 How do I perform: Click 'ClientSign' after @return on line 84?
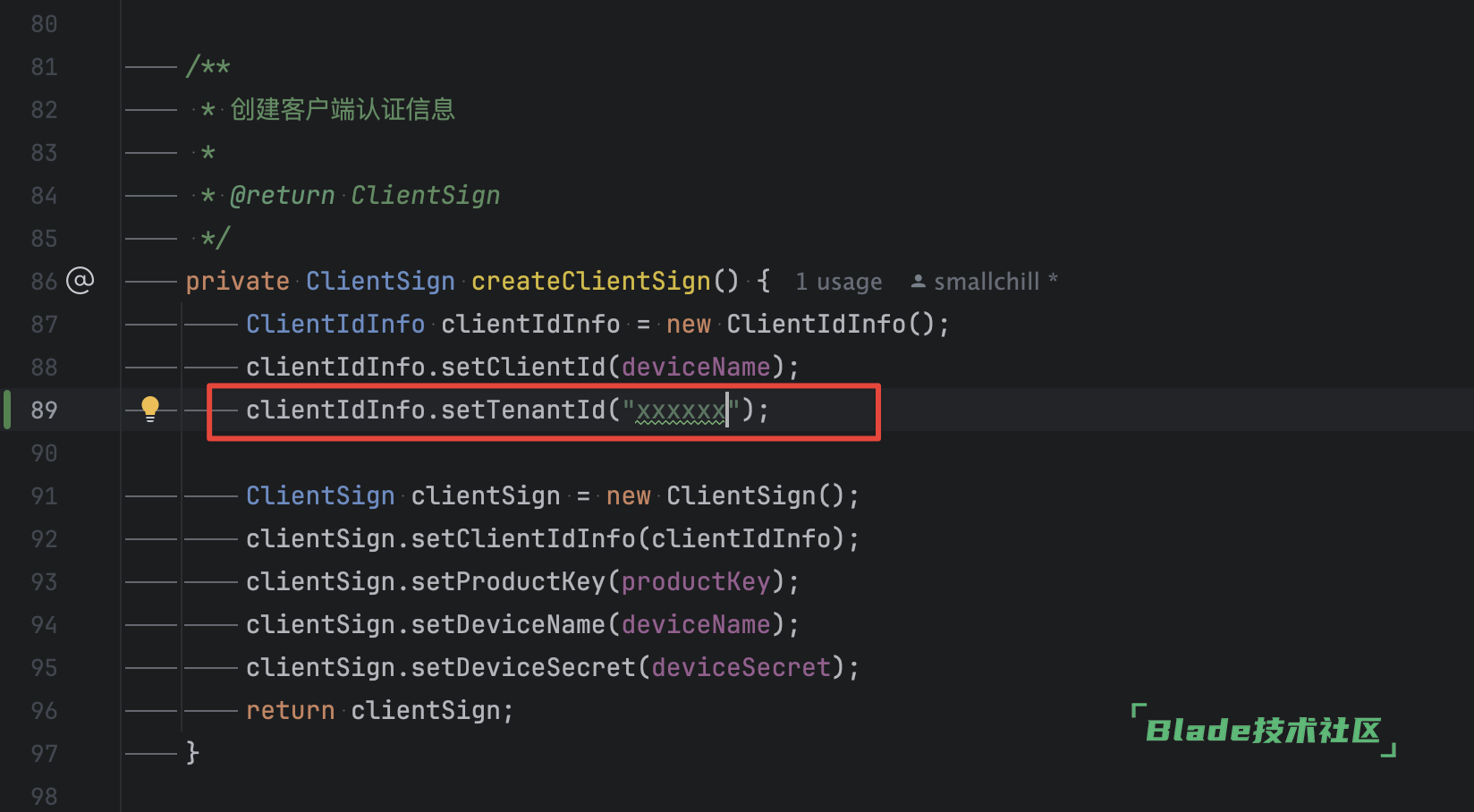click(425, 196)
